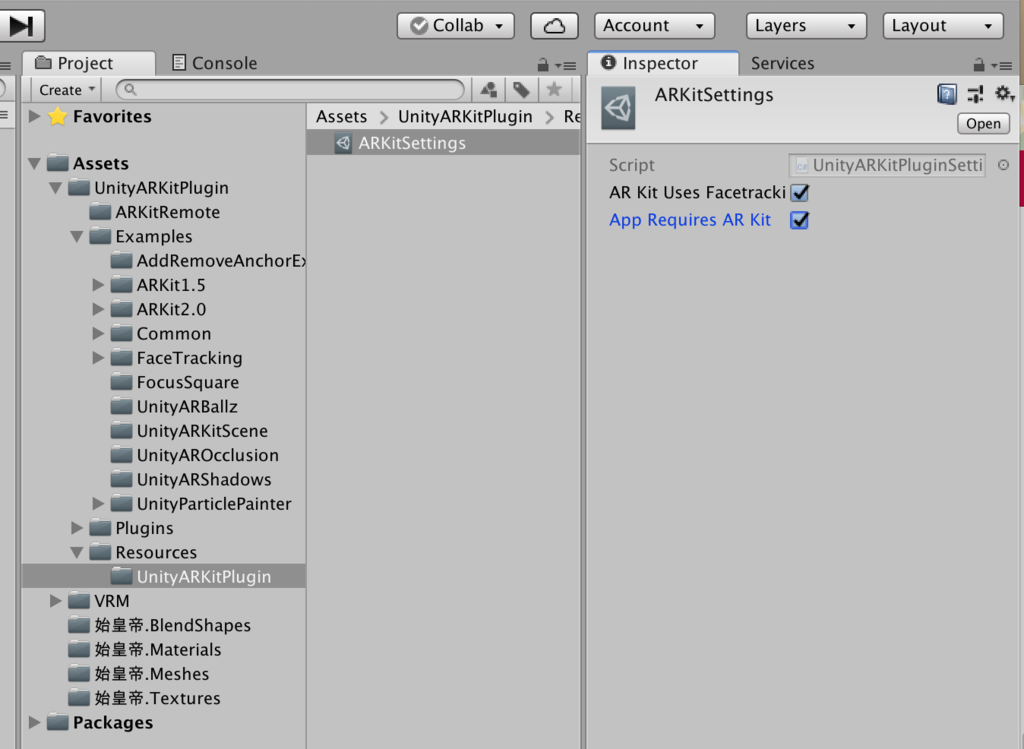Click the Inspector panel lock icon
Image resolution: width=1024 pixels, height=749 pixels.
point(978,65)
